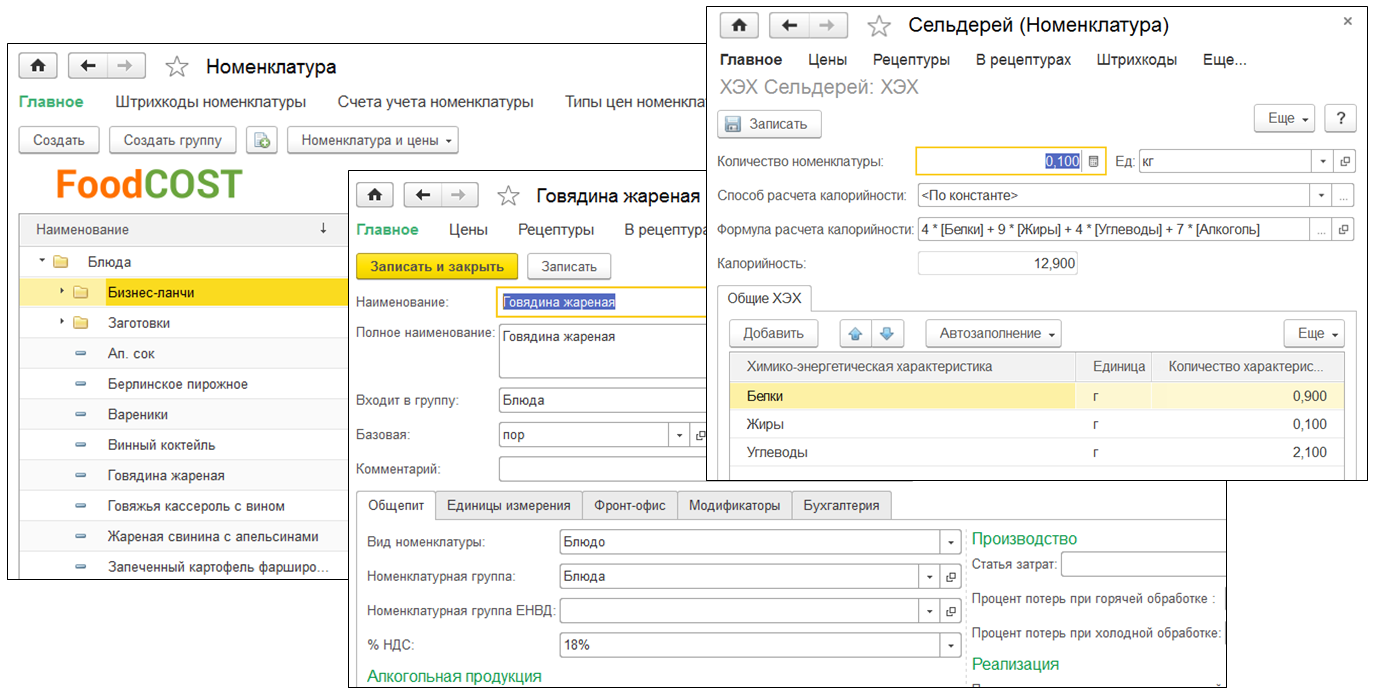Viewport: 1377px width, 692px height.
Task: Click the back arrow in Сельдерей window
Action: point(790,26)
